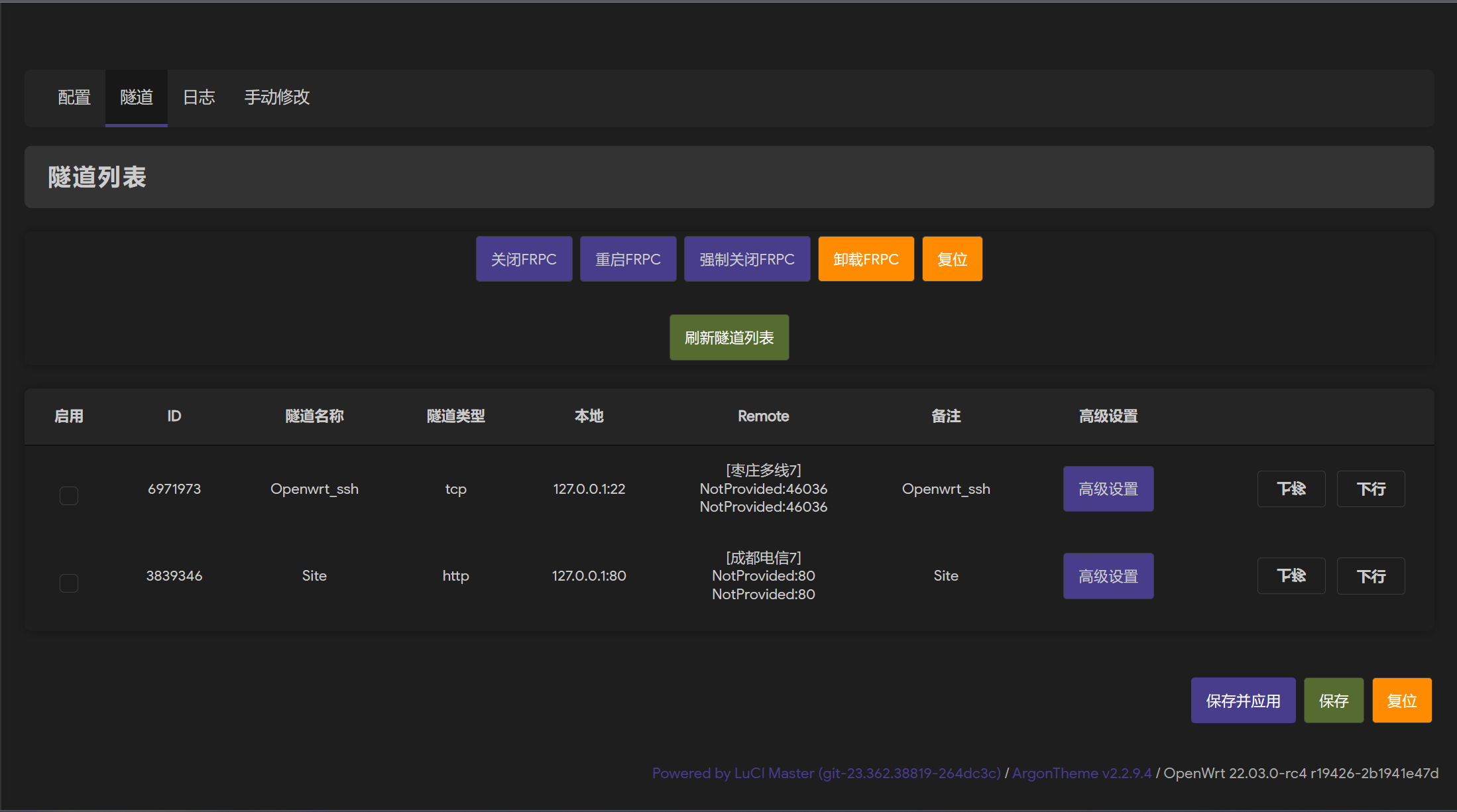Click OpenWrt 22.03.0-rc4 version text
Screen dimensions: 1457x812
pos(1301,774)
